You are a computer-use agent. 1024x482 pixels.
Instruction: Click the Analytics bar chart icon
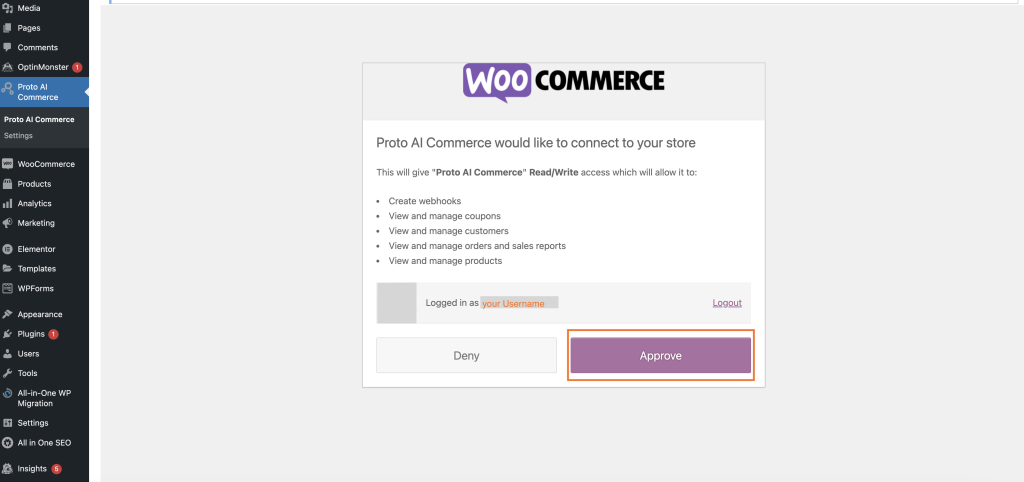pyautogui.click(x=7, y=203)
